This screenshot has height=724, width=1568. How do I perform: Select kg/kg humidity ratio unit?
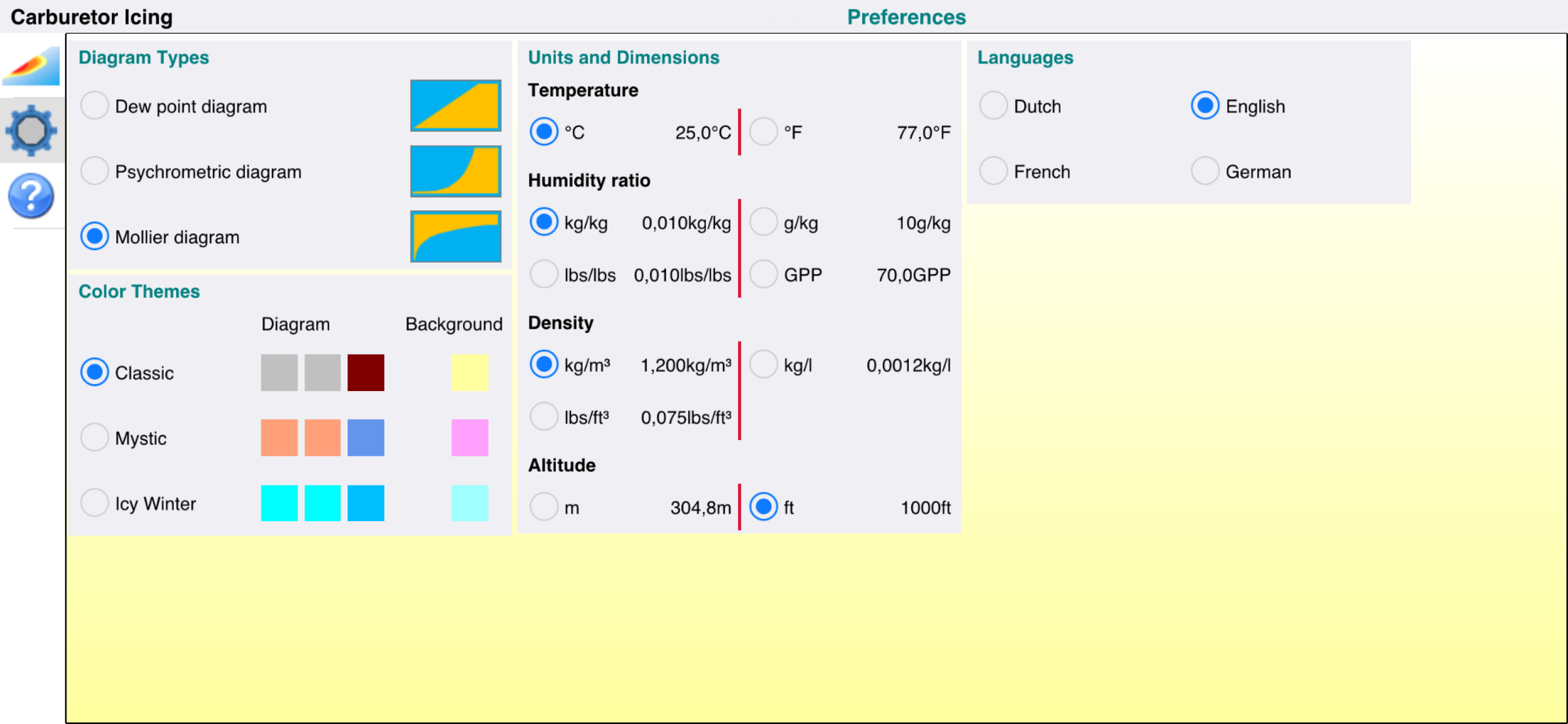(x=544, y=222)
